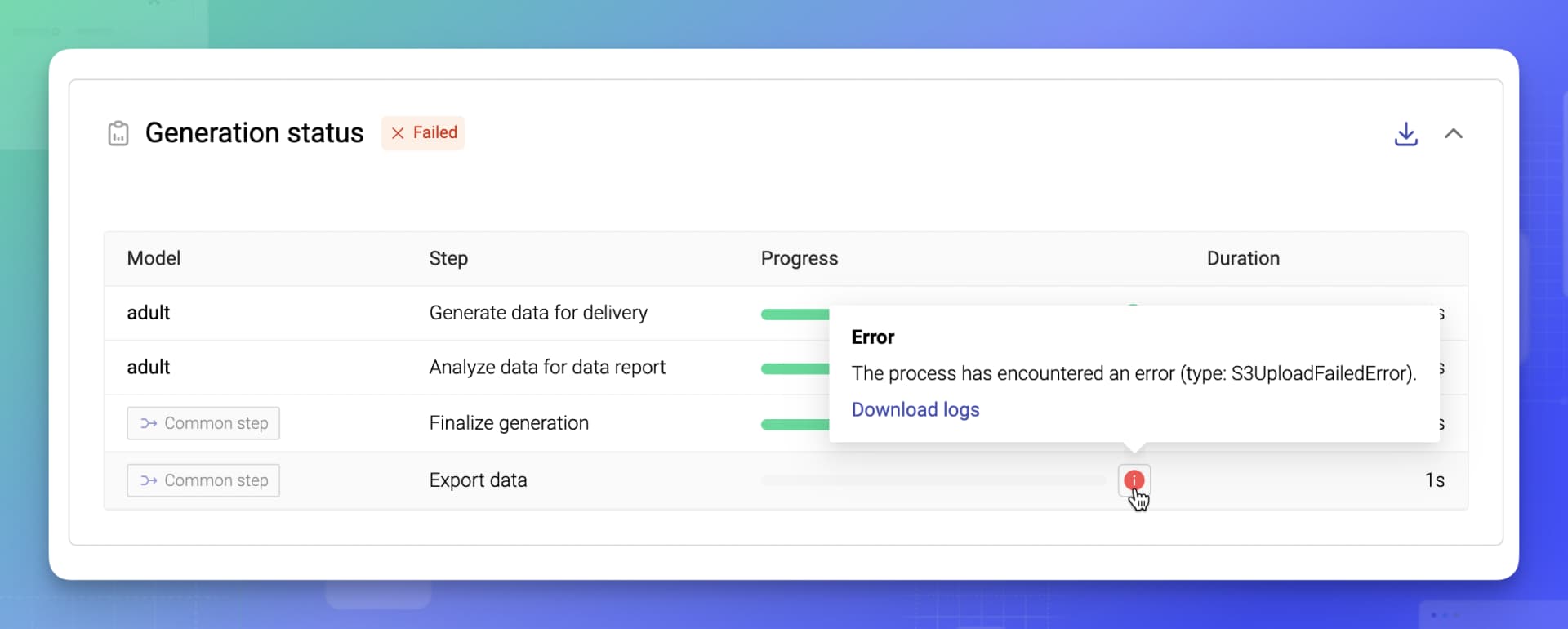Screen dimensions: 1568x629
Task: Click the Model column header
Action: click(154, 258)
